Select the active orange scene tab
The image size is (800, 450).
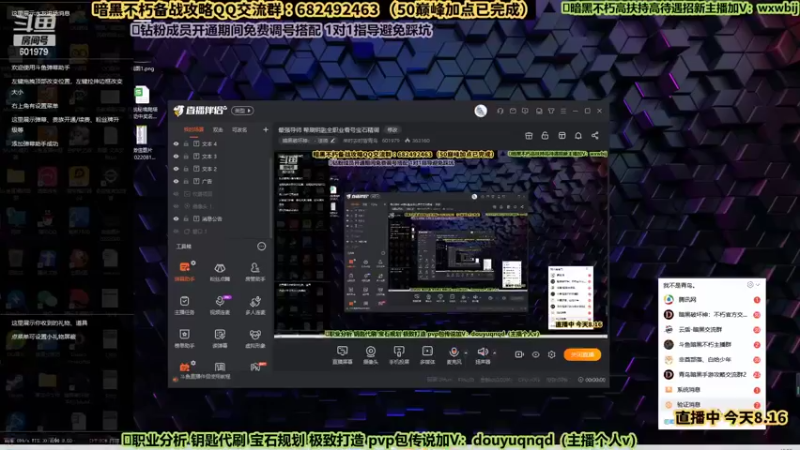193,130
